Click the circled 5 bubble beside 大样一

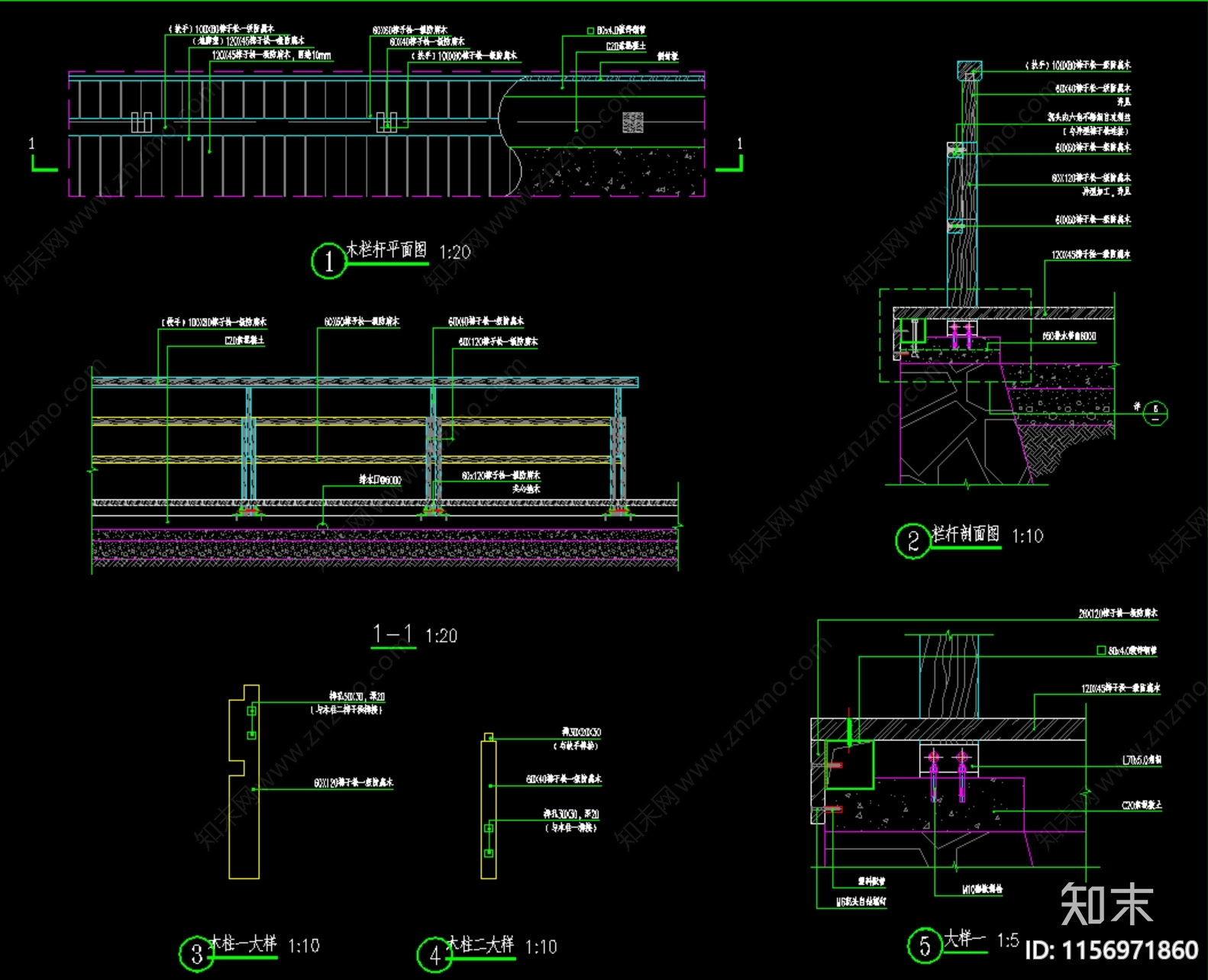click(x=925, y=946)
